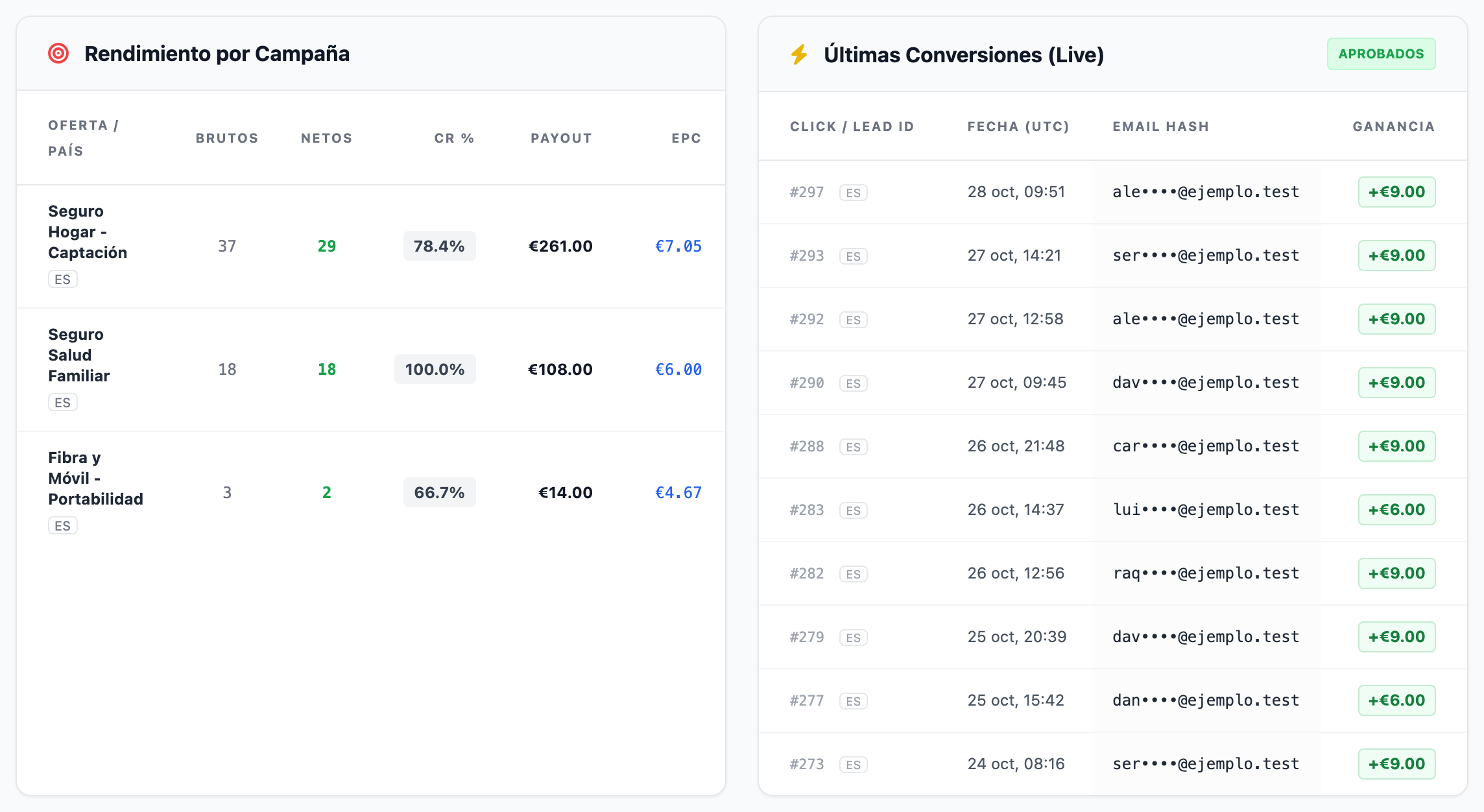Click the €14.00 payout value

(x=566, y=492)
